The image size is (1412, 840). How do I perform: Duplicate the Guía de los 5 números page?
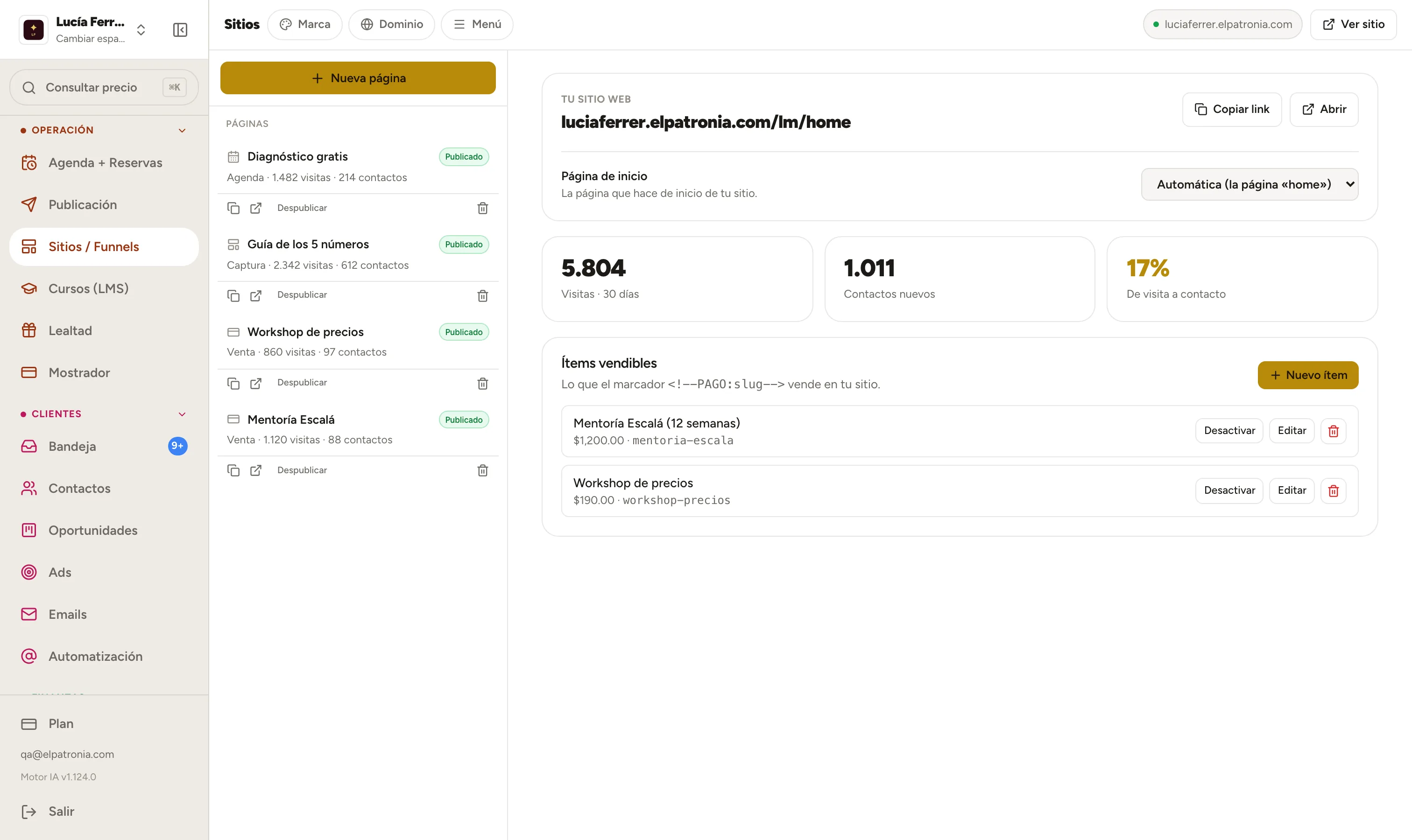coord(233,295)
